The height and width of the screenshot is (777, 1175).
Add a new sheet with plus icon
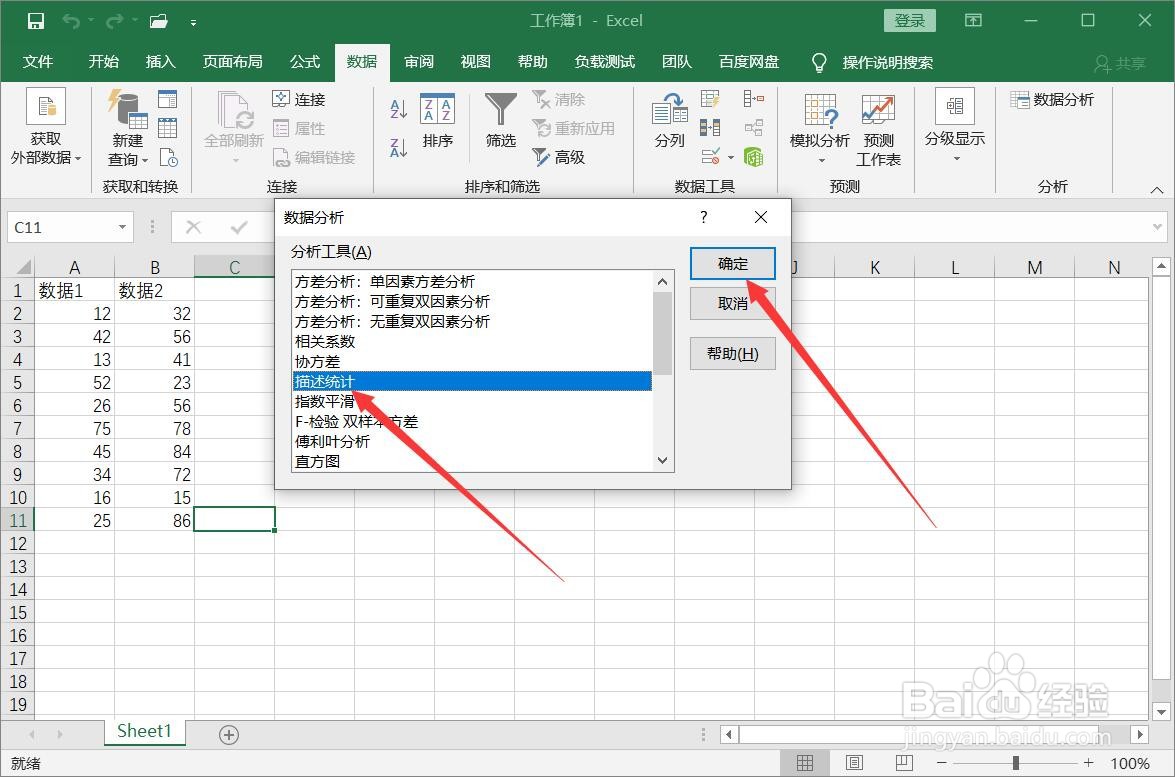[x=229, y=735]
